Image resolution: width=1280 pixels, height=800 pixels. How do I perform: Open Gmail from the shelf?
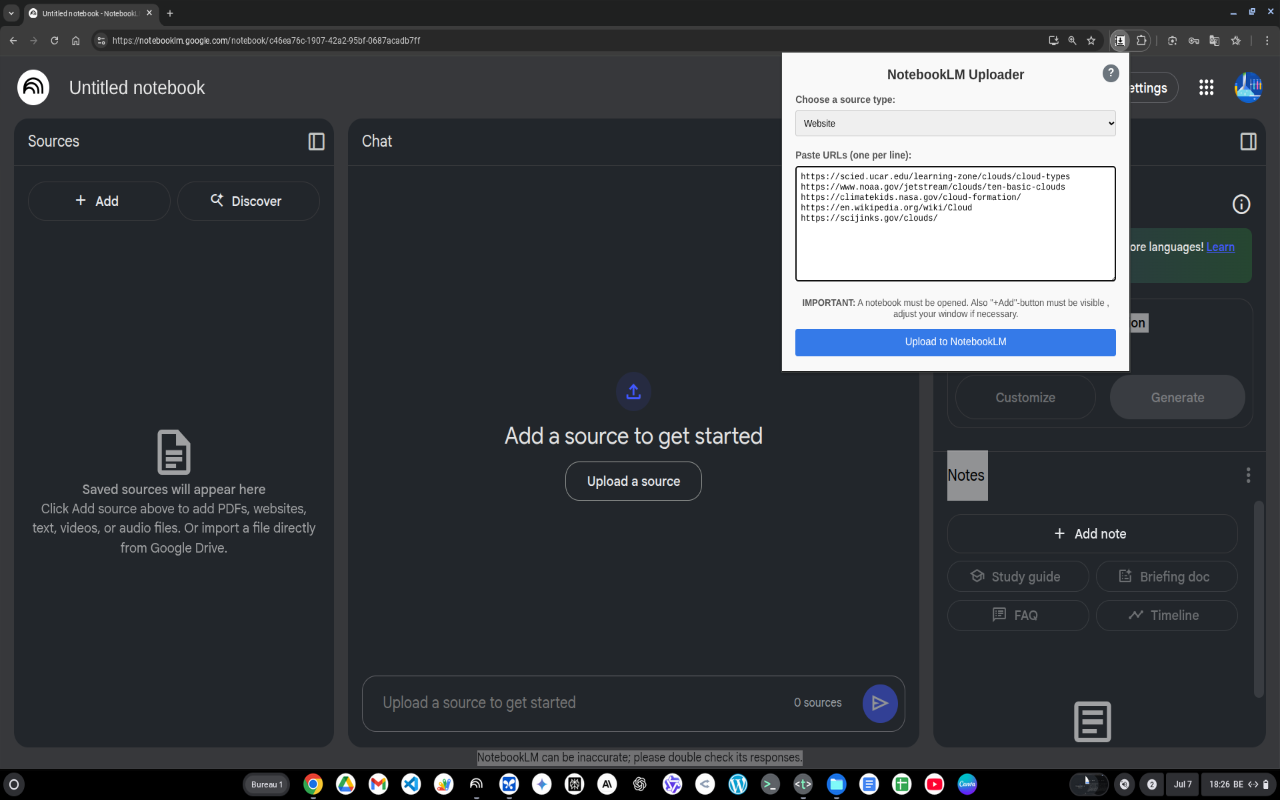point(378,785)
